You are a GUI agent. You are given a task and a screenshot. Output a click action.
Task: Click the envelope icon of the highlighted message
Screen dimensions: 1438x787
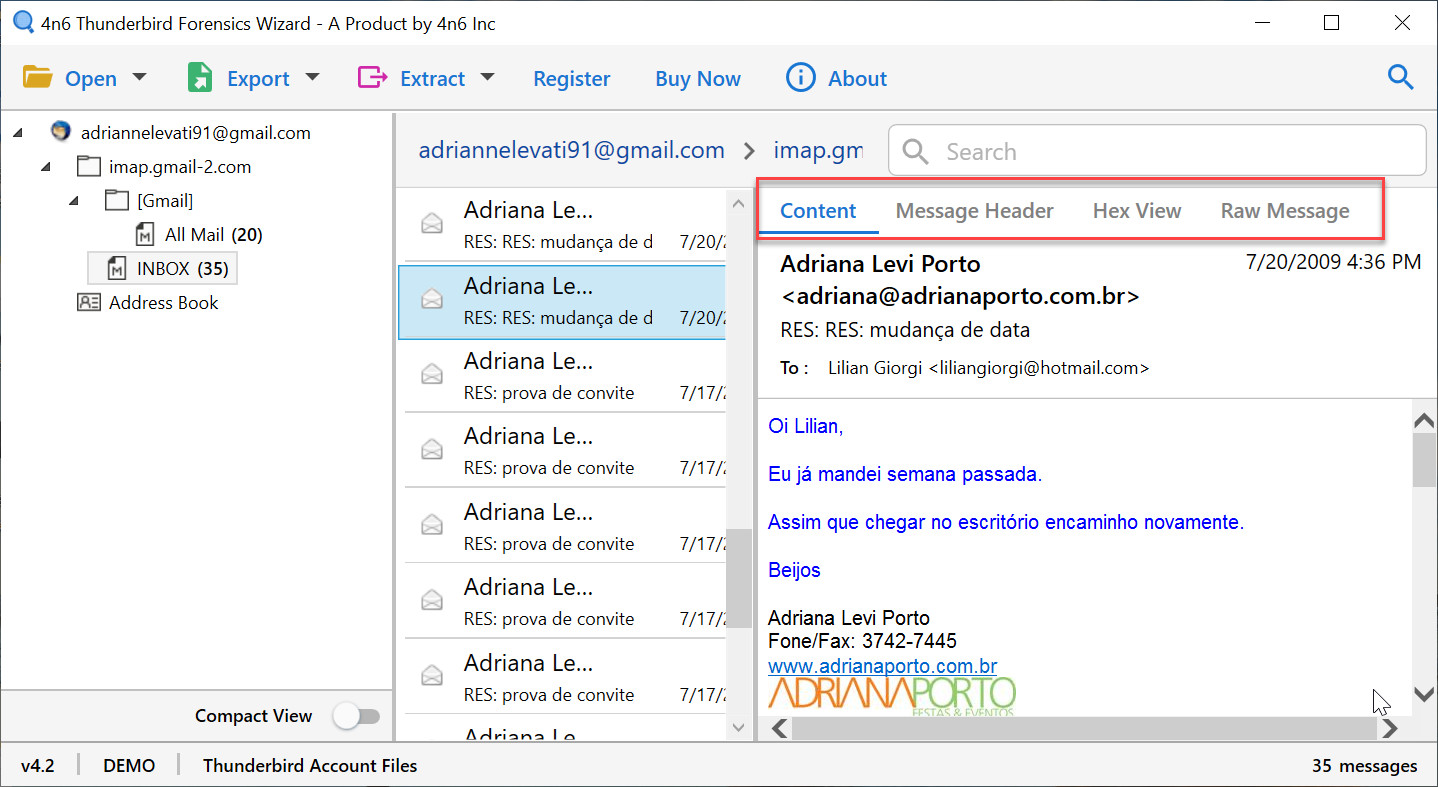(x=432, y=299)
